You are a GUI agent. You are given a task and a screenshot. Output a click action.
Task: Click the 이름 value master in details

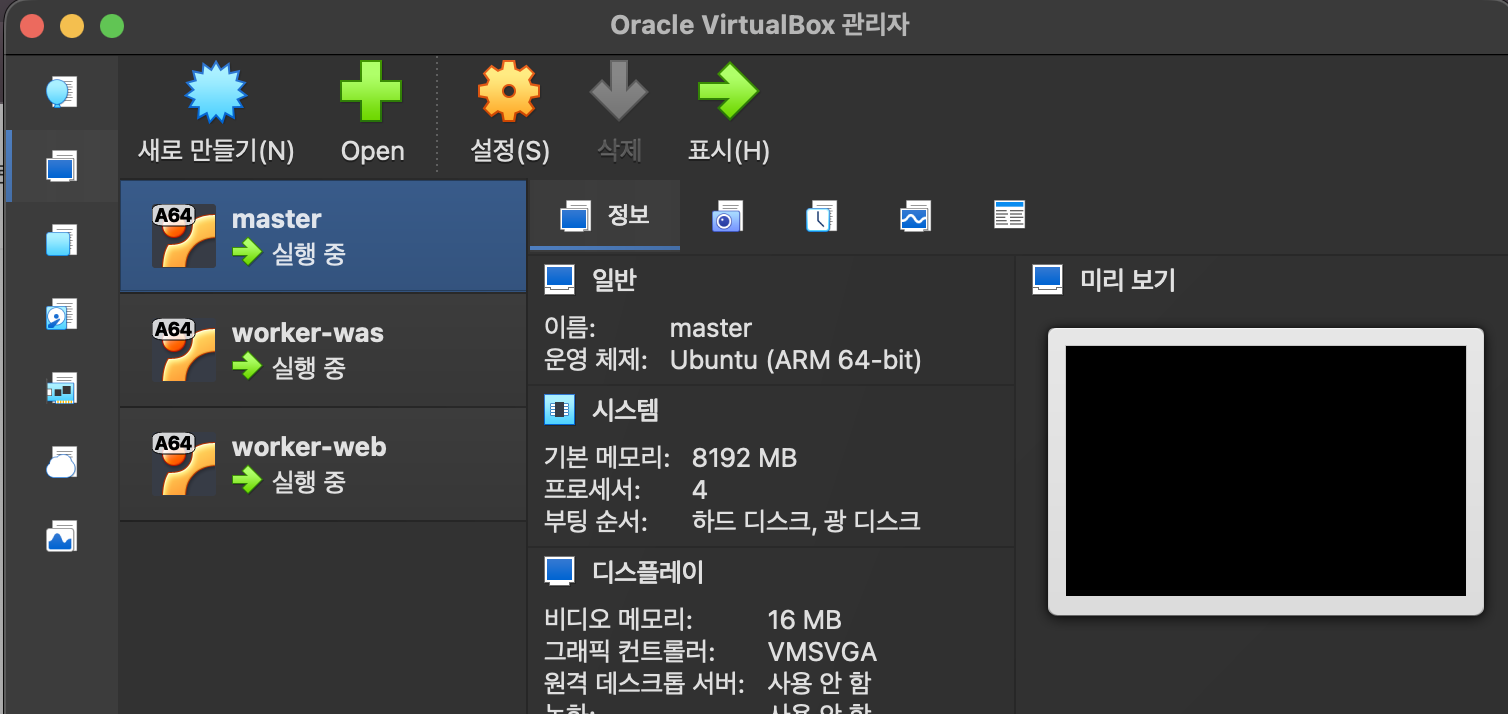[x=710, y=328]
